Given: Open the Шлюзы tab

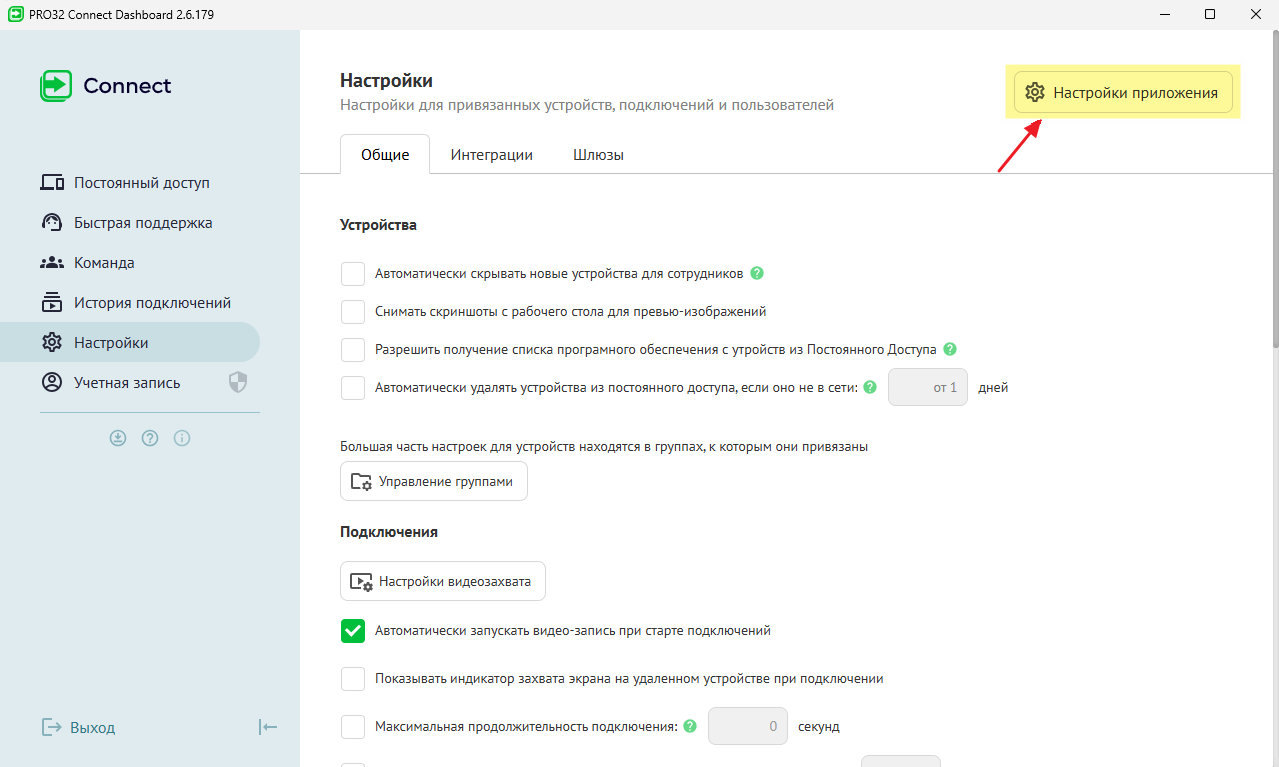Looking at the screenshot, I should pos(598,155).
